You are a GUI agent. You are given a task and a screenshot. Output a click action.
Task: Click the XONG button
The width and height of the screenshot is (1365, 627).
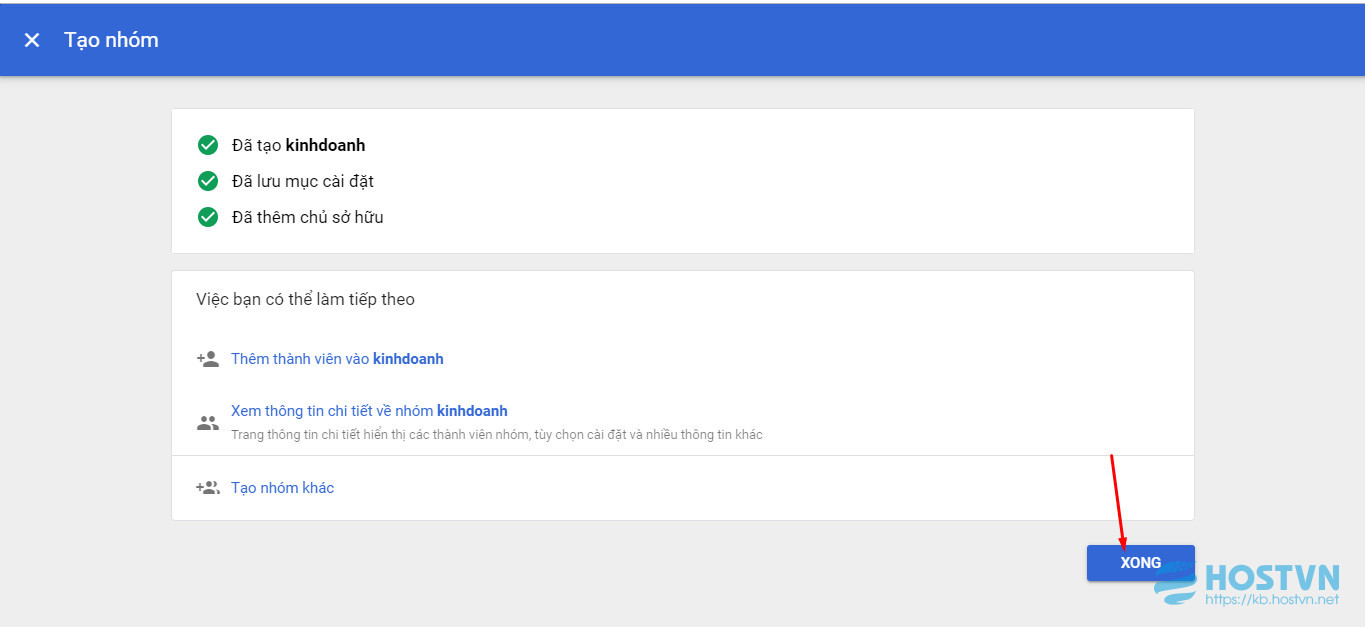[x=1140, y=563]
